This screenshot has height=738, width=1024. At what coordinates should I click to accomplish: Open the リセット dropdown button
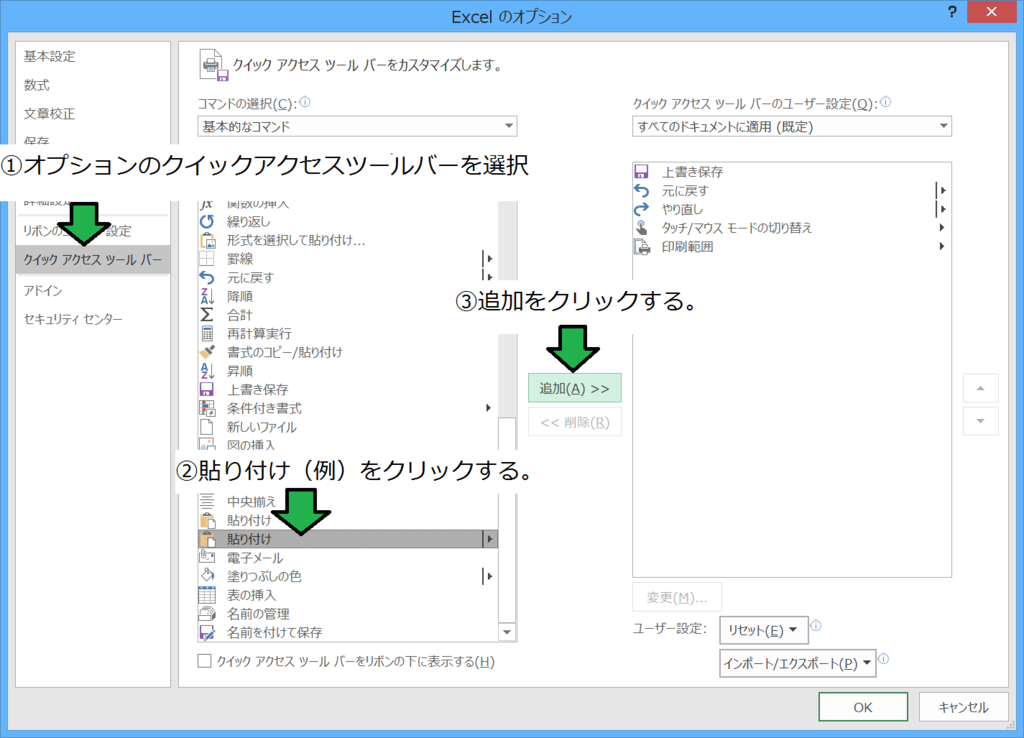click(763, 630)
